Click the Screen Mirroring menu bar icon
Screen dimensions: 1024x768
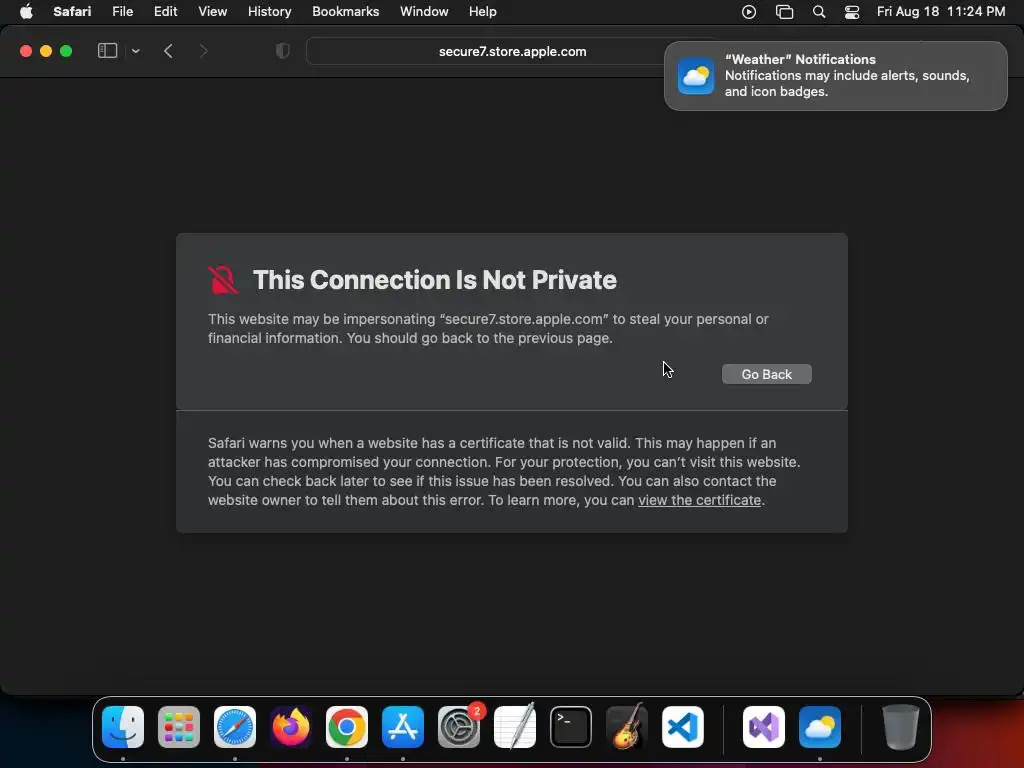click(784, 12)
